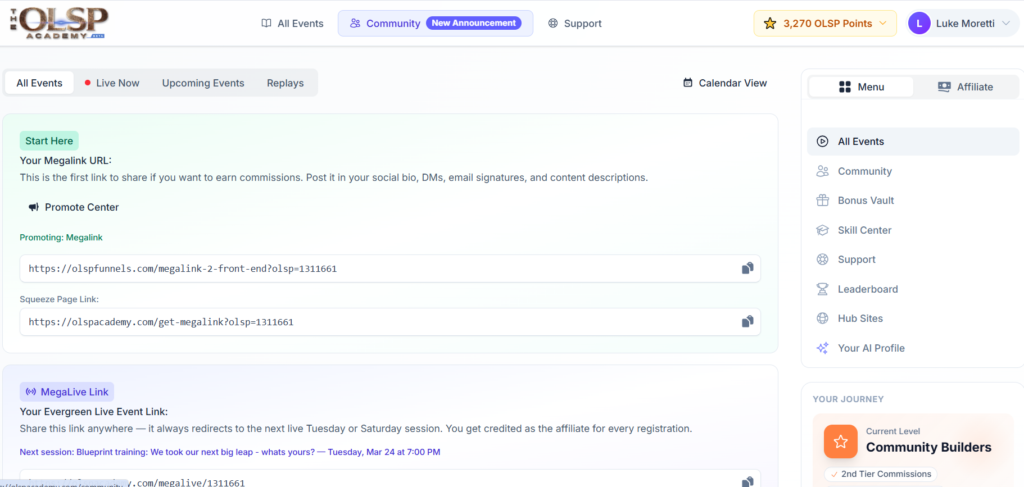Show the Live Now events tab
The width and height of the screenshot is (1024, 487).
pos(111,83)
